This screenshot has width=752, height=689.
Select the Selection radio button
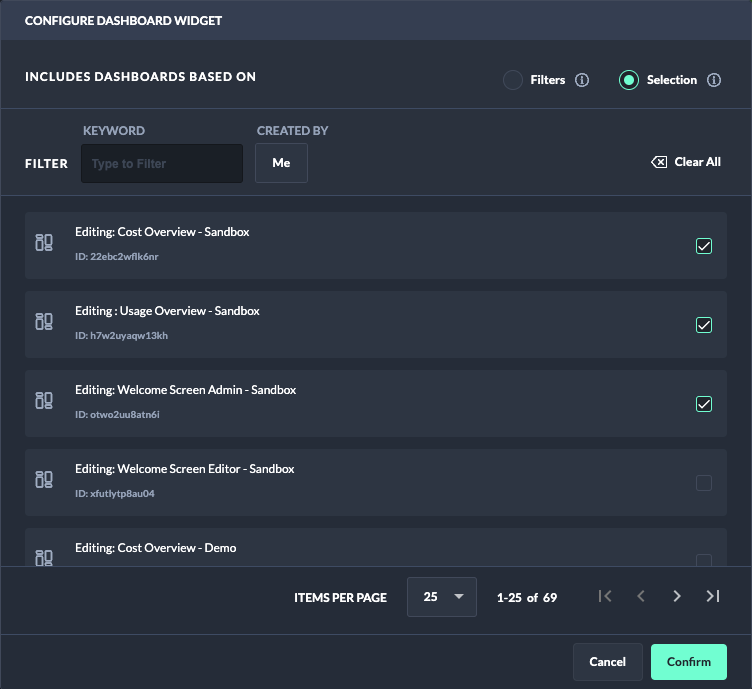tap(629, 80)
